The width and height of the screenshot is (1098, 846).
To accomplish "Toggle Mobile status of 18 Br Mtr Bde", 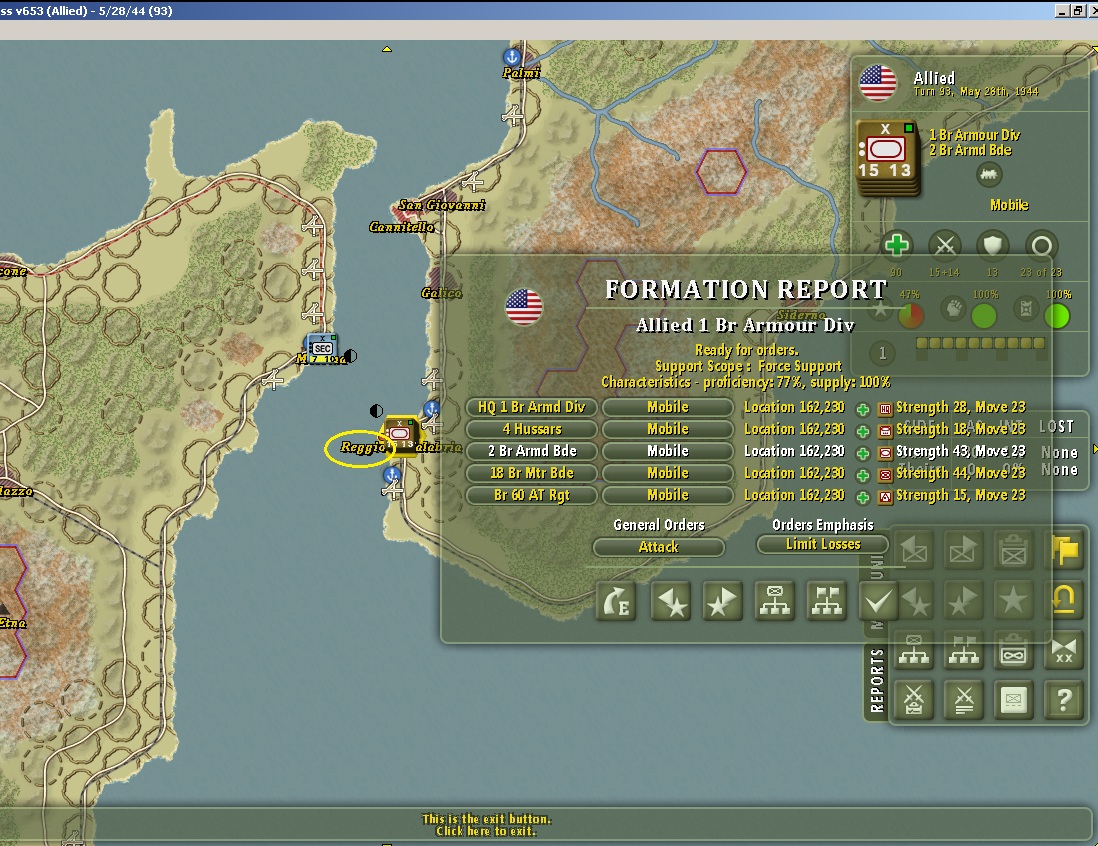I will tap(667, 473).
